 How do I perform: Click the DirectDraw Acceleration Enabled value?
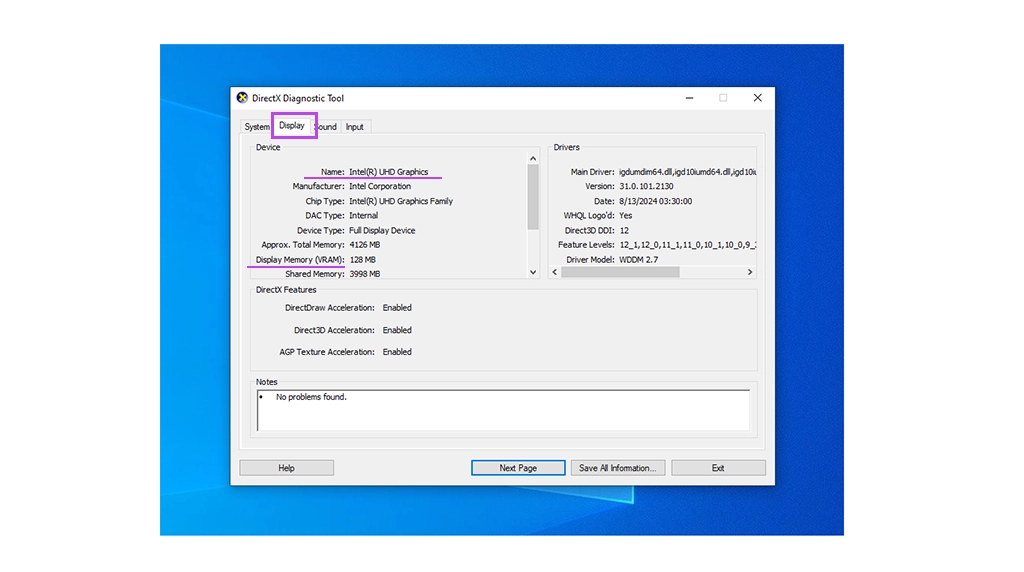pos(397,308)
